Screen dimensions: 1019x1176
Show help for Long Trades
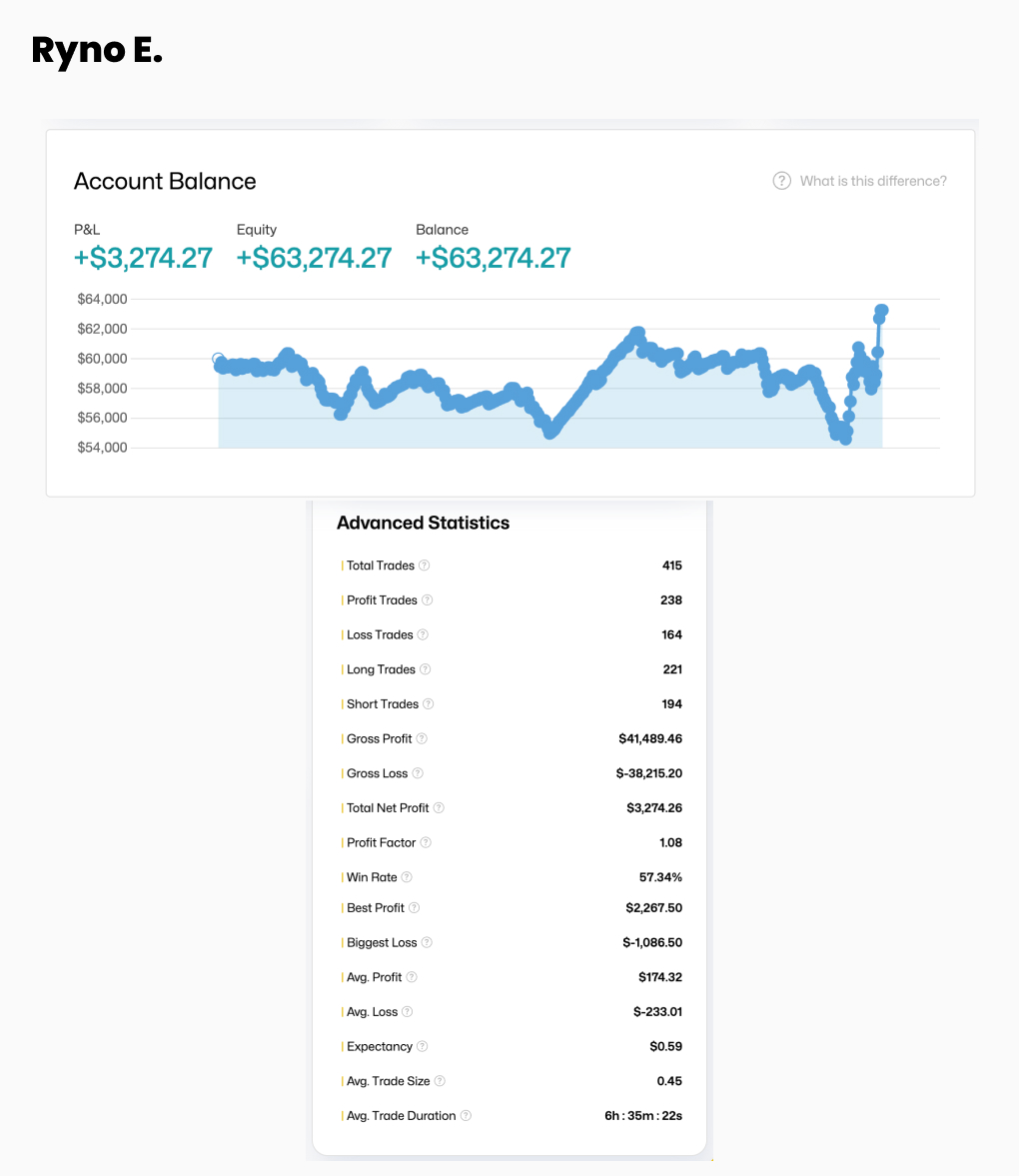pos(426,669)
